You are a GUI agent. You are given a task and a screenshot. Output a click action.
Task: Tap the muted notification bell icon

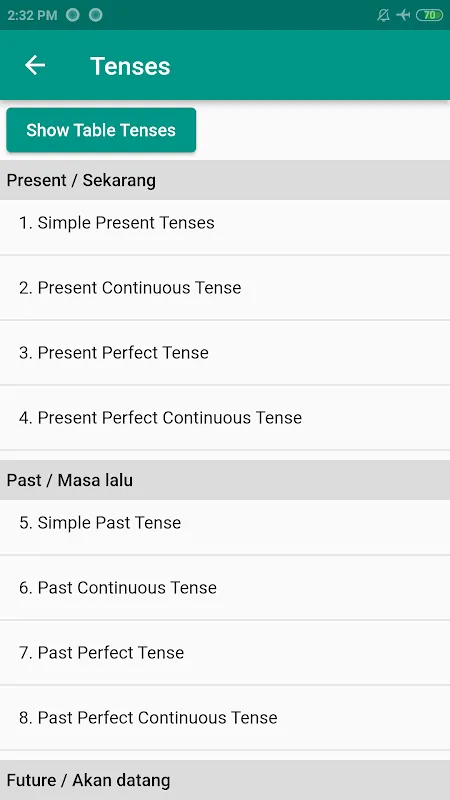coord(383,15)
